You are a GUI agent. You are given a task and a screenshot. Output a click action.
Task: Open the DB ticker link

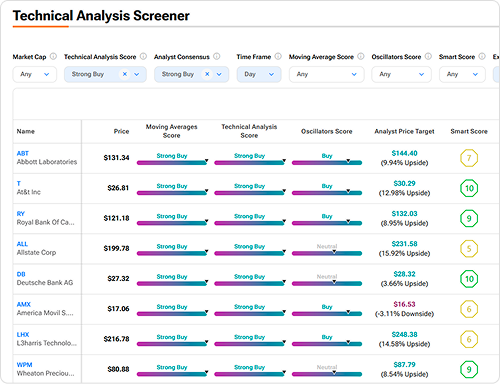21,274
